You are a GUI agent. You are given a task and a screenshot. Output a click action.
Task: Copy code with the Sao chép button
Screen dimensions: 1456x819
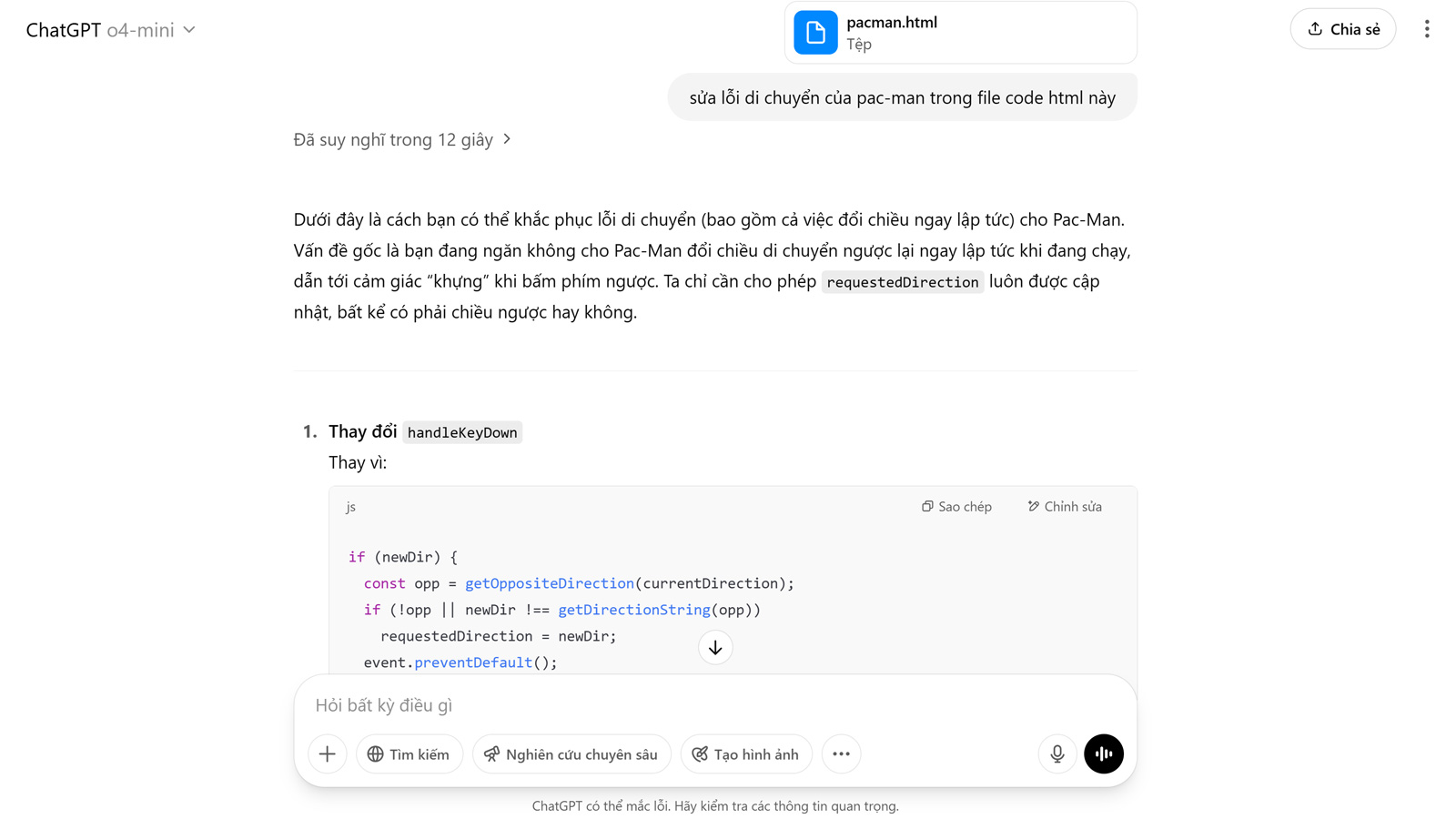click(956, 507)
